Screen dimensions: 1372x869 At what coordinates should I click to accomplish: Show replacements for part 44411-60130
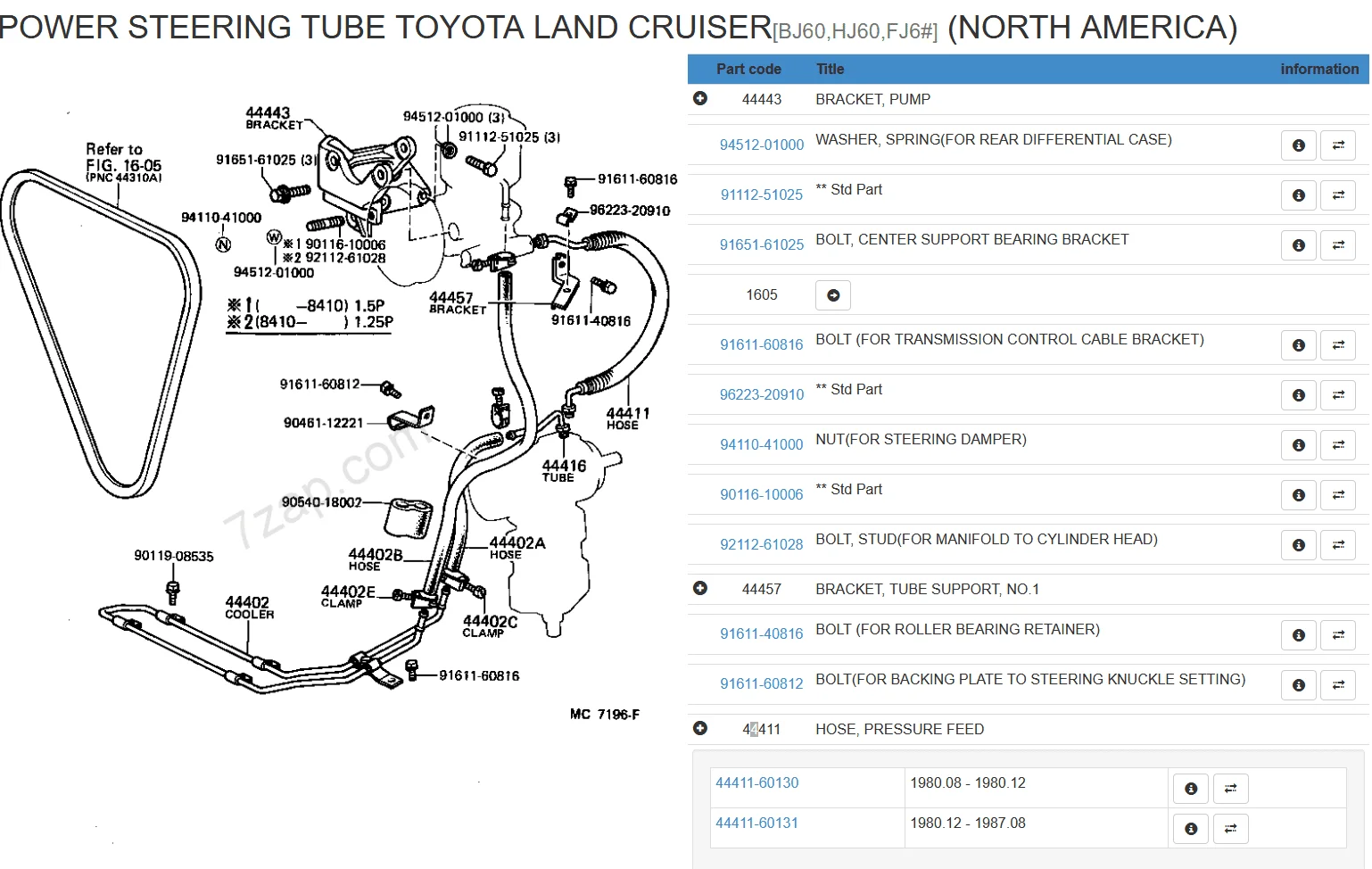coord(1230,789)
